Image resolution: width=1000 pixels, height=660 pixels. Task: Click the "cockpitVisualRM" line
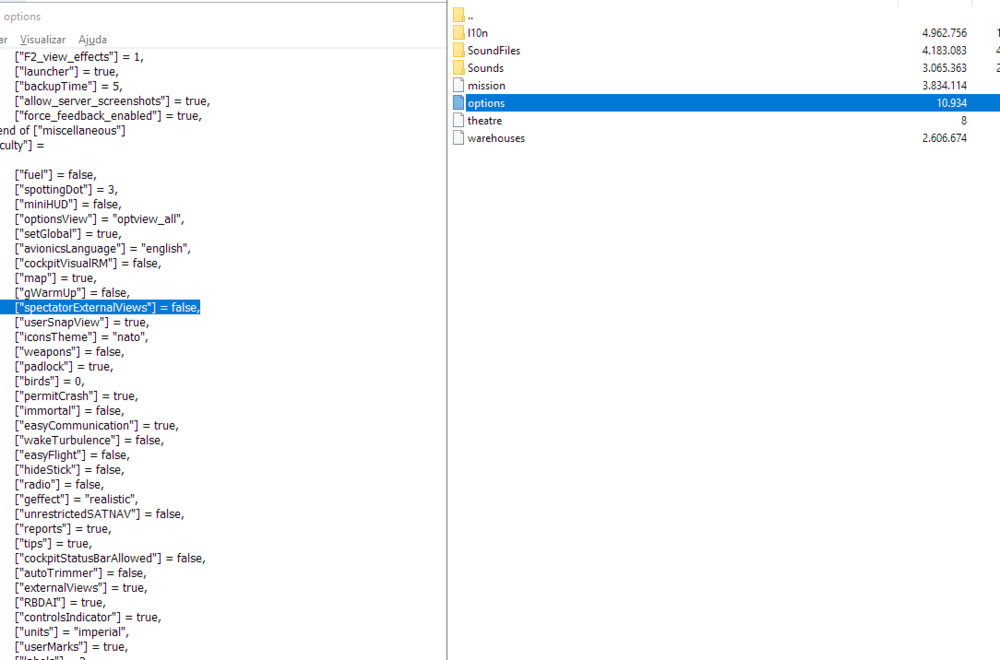point(88,263)
